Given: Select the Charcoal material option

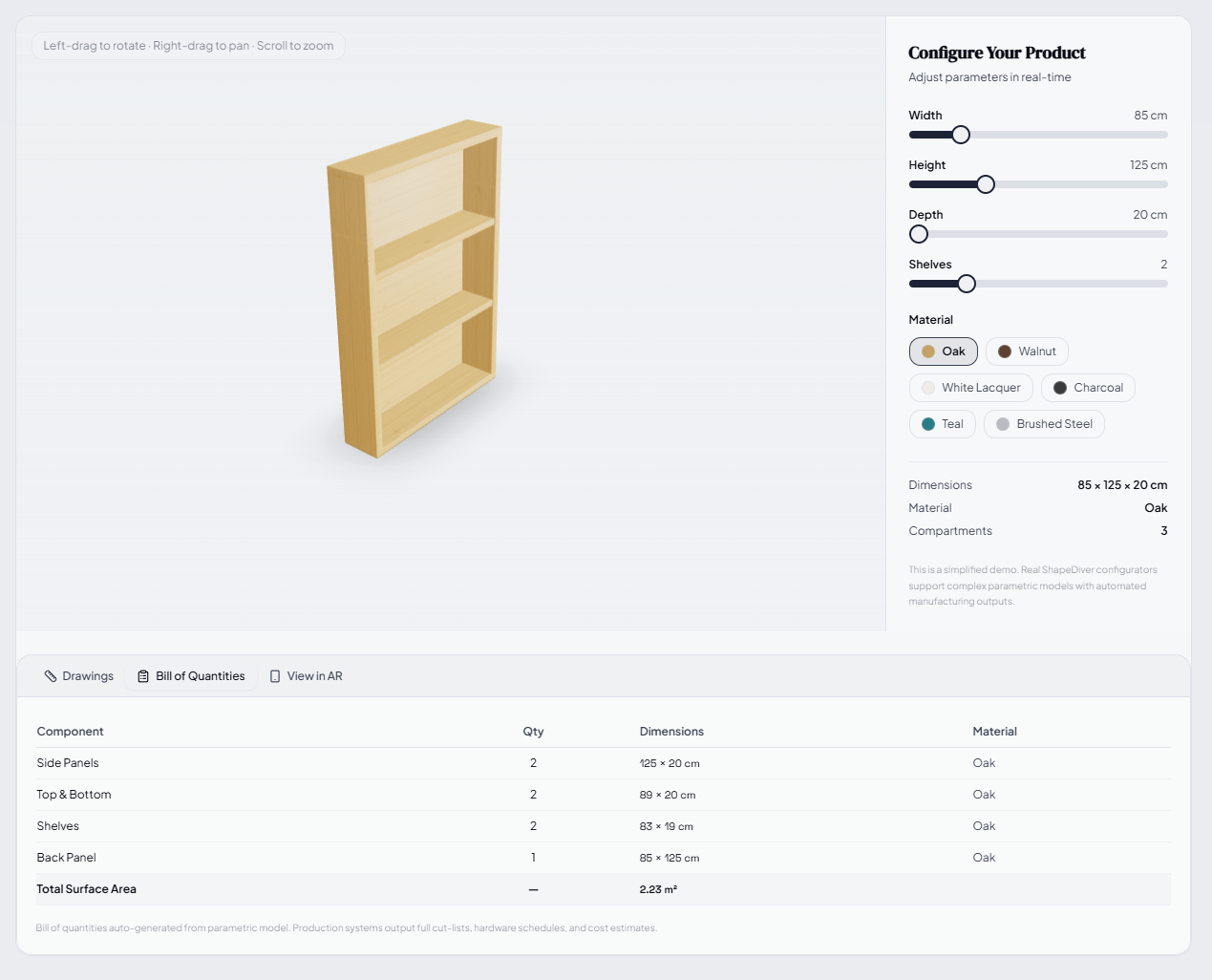Looking at the screenshot, I should [1088, 388].
